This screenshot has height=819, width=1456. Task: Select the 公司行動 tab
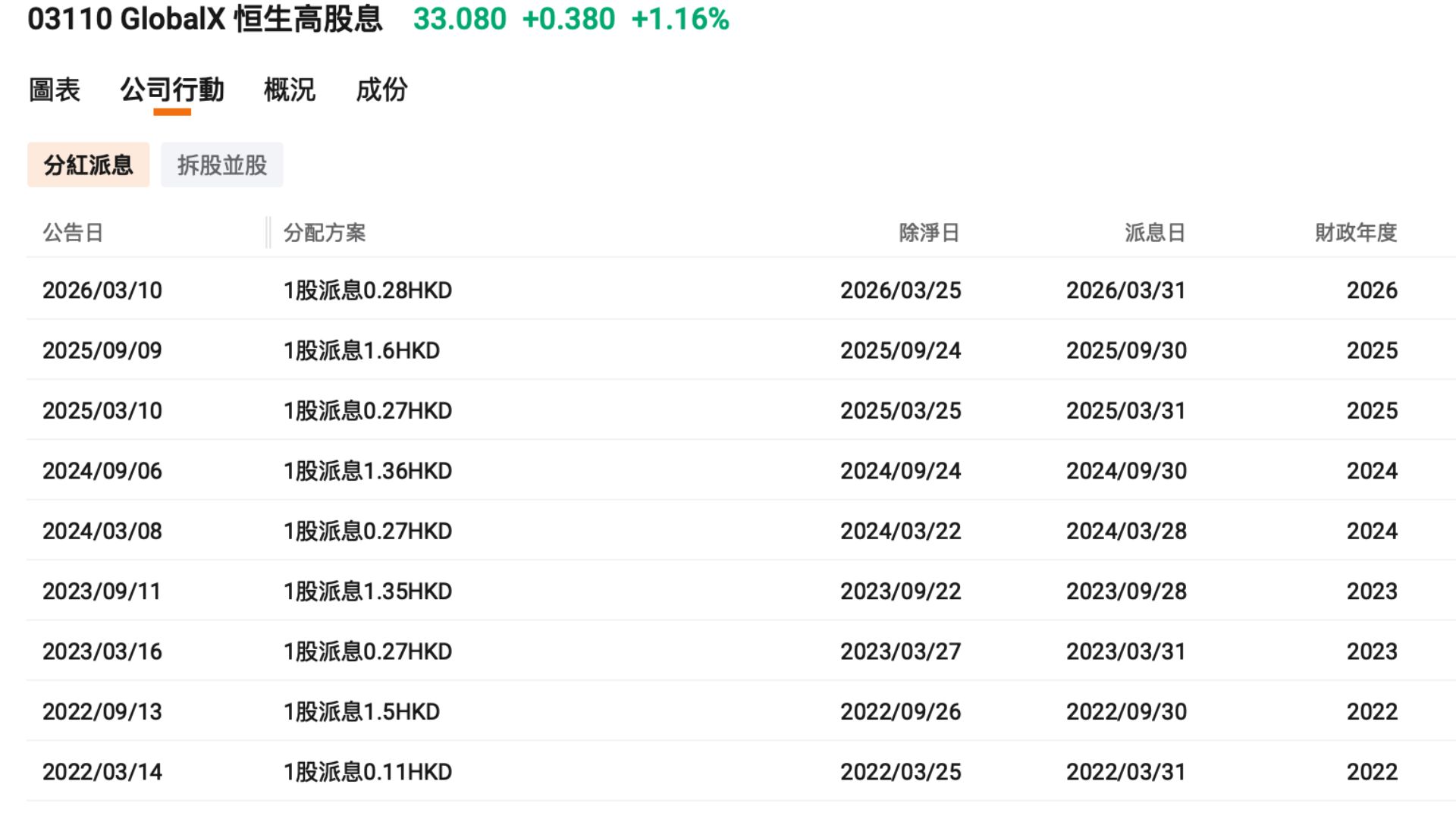tap(172, 90)
